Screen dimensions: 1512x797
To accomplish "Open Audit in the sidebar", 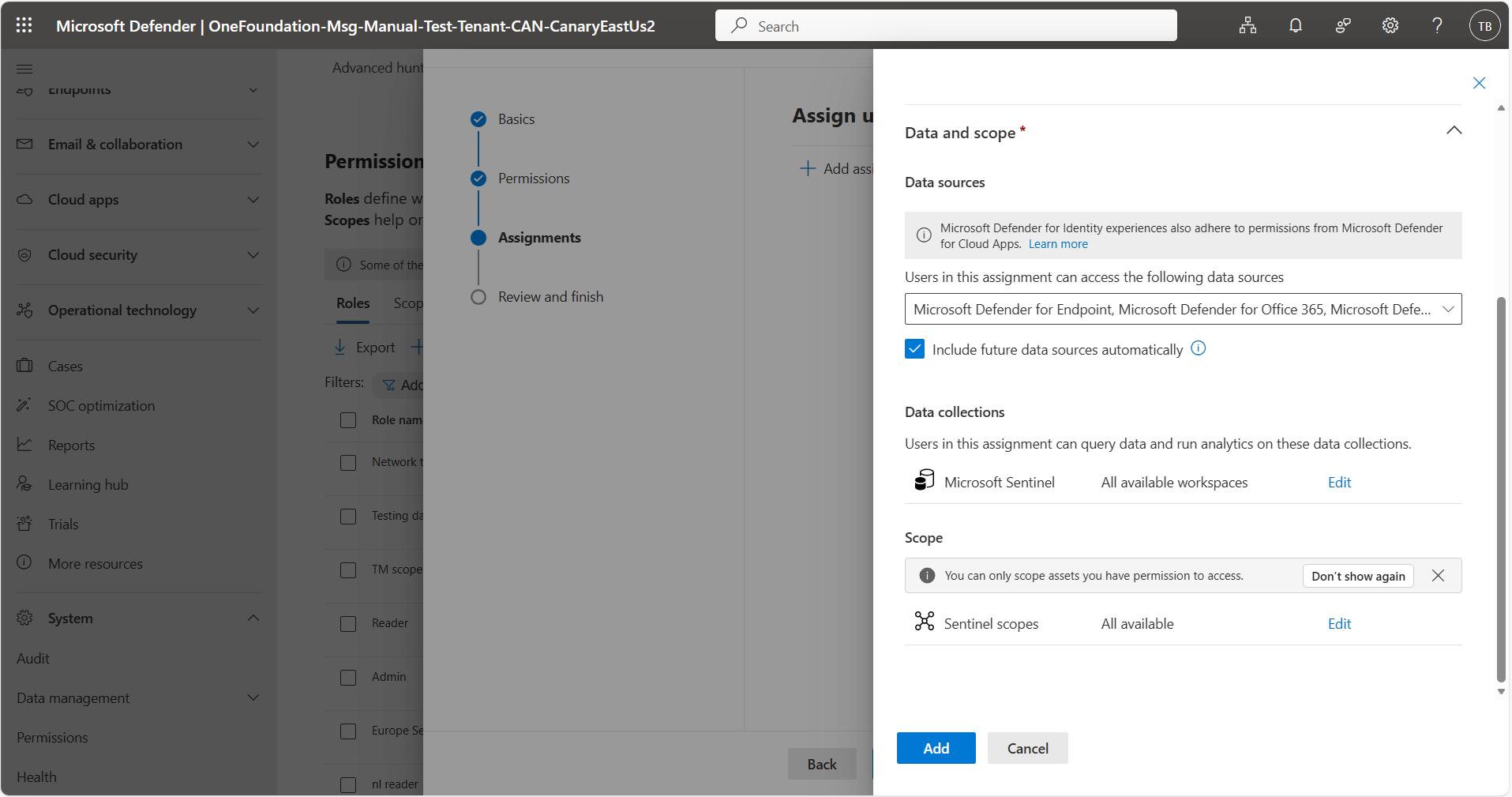I will point(33,658).
